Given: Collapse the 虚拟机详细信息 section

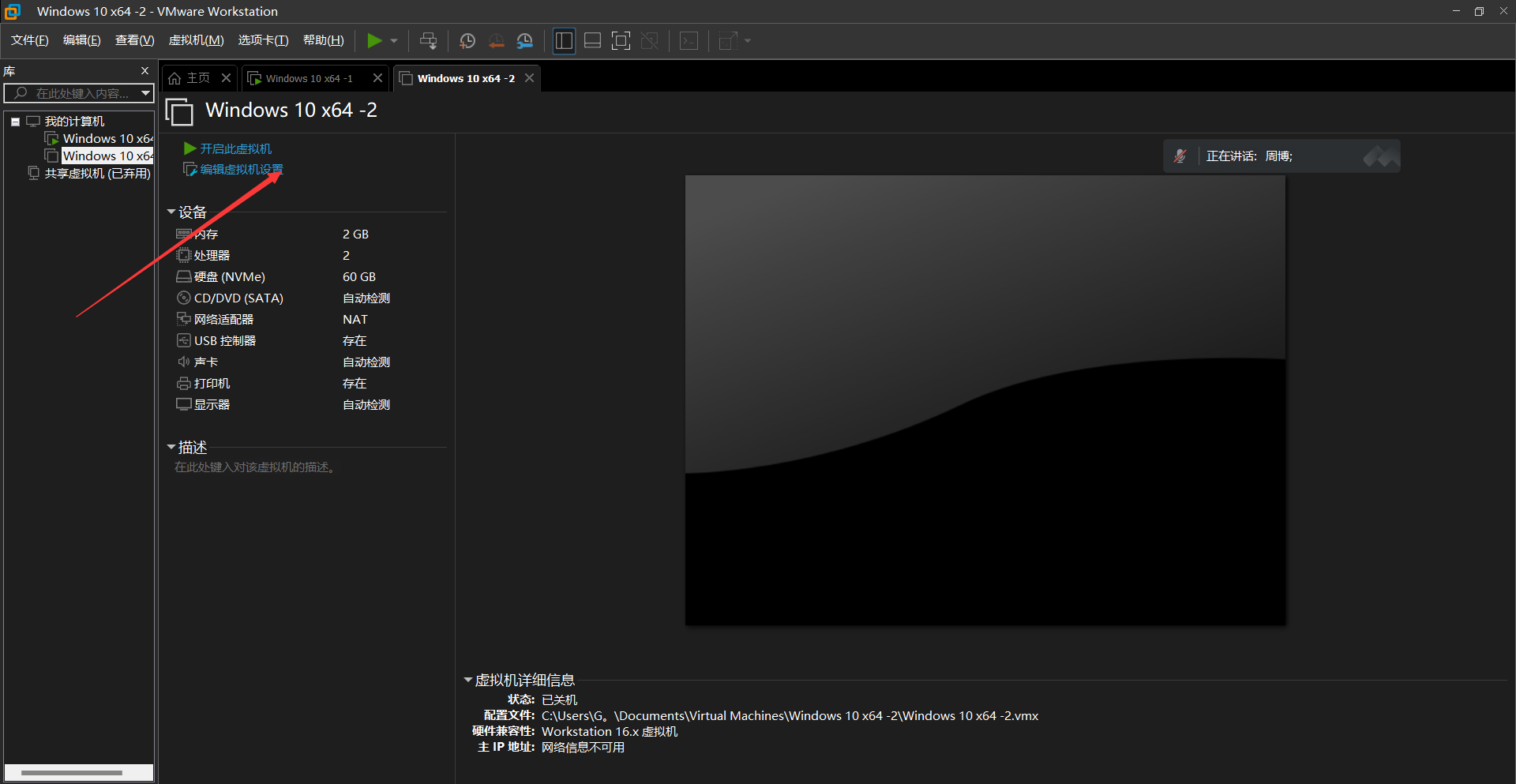Looking at the screenshot, I should coord(467,680).
